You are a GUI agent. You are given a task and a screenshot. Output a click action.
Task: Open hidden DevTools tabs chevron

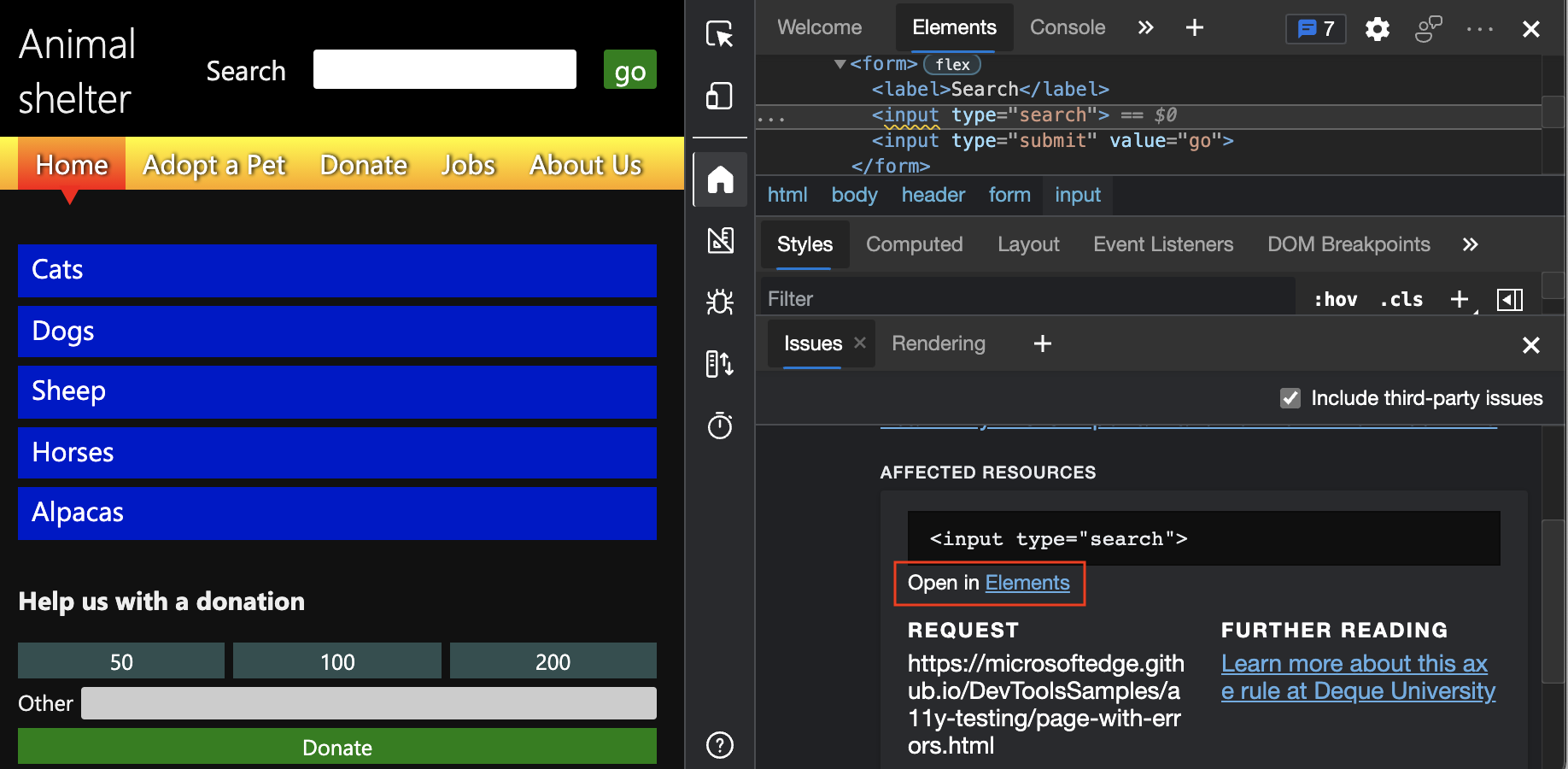(x=1144, y=26)
